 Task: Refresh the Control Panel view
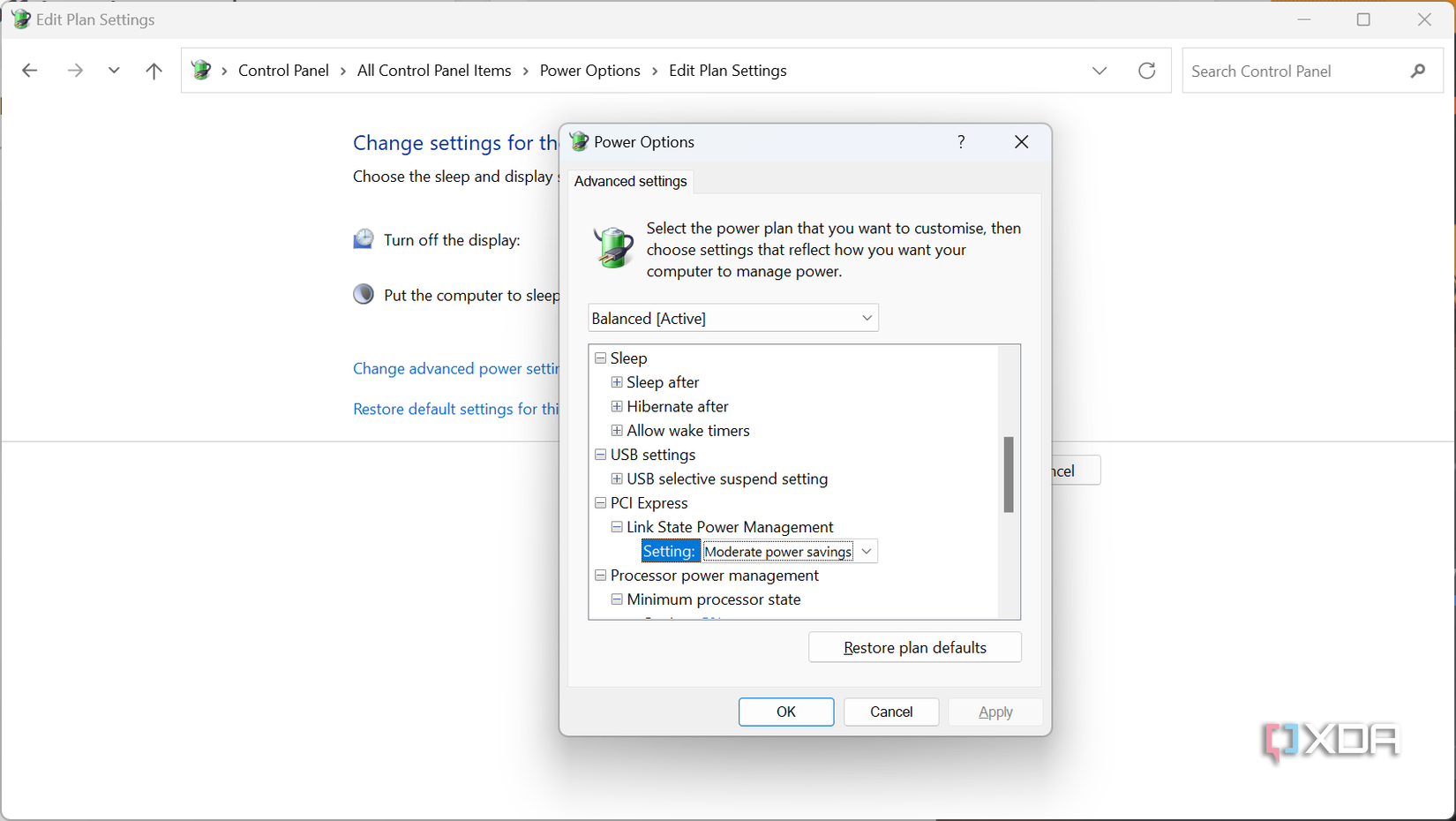coord(1146,71)
